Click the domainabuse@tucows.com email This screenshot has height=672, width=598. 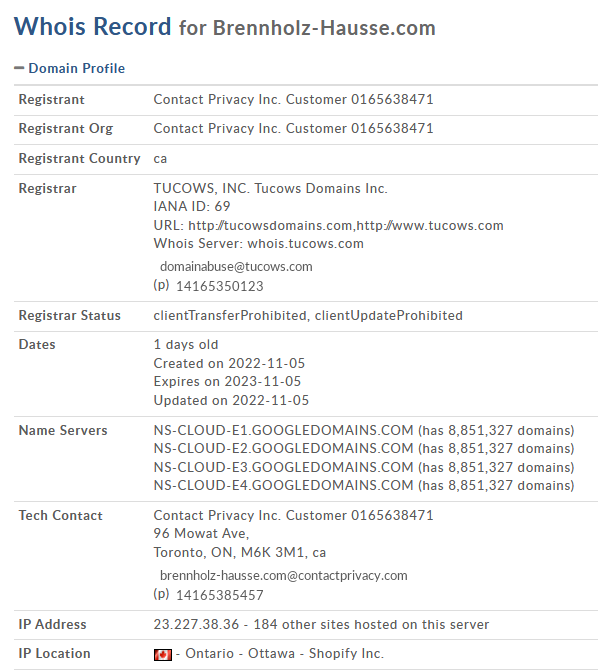pos(236,267)
